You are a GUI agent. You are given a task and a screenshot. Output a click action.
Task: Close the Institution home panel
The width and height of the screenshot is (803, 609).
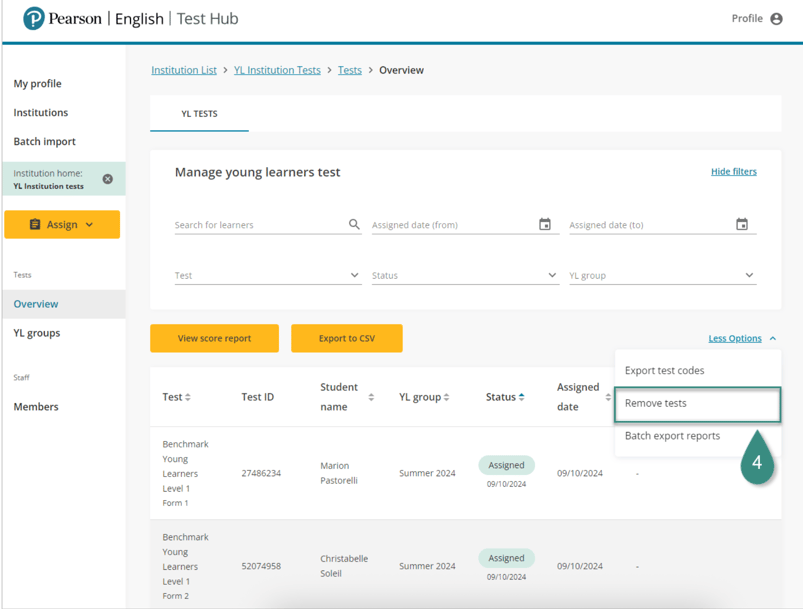pyautogui.click(x=108, y=179)
